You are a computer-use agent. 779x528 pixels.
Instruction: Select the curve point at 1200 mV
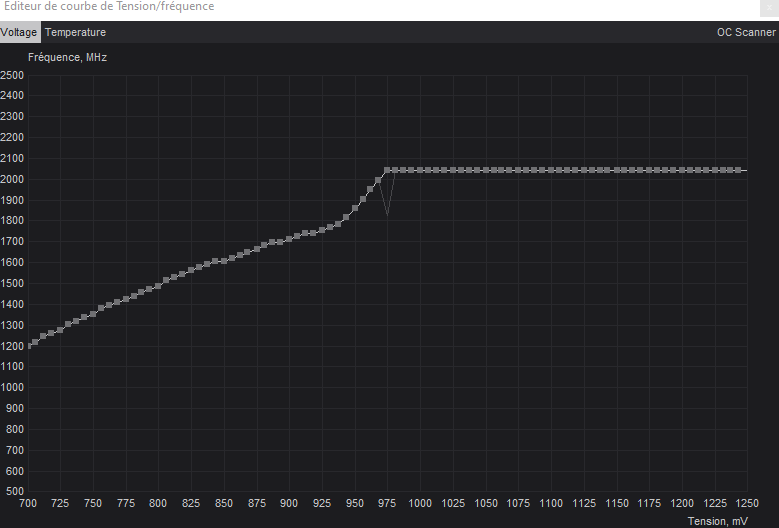(682, 170)
